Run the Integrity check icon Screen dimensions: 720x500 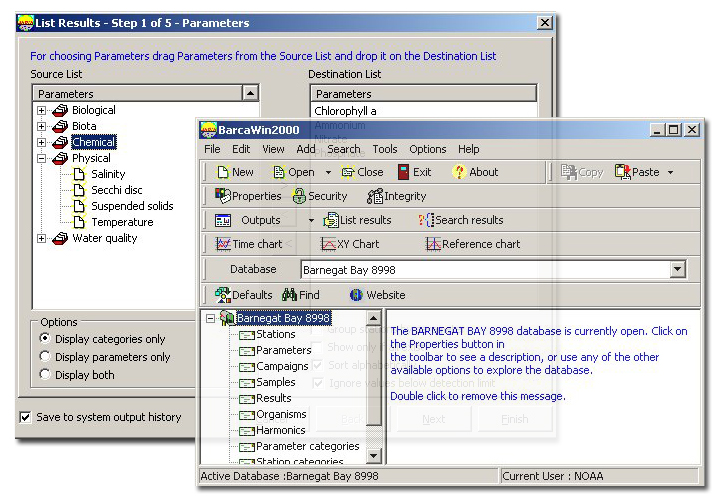[375, 196]
